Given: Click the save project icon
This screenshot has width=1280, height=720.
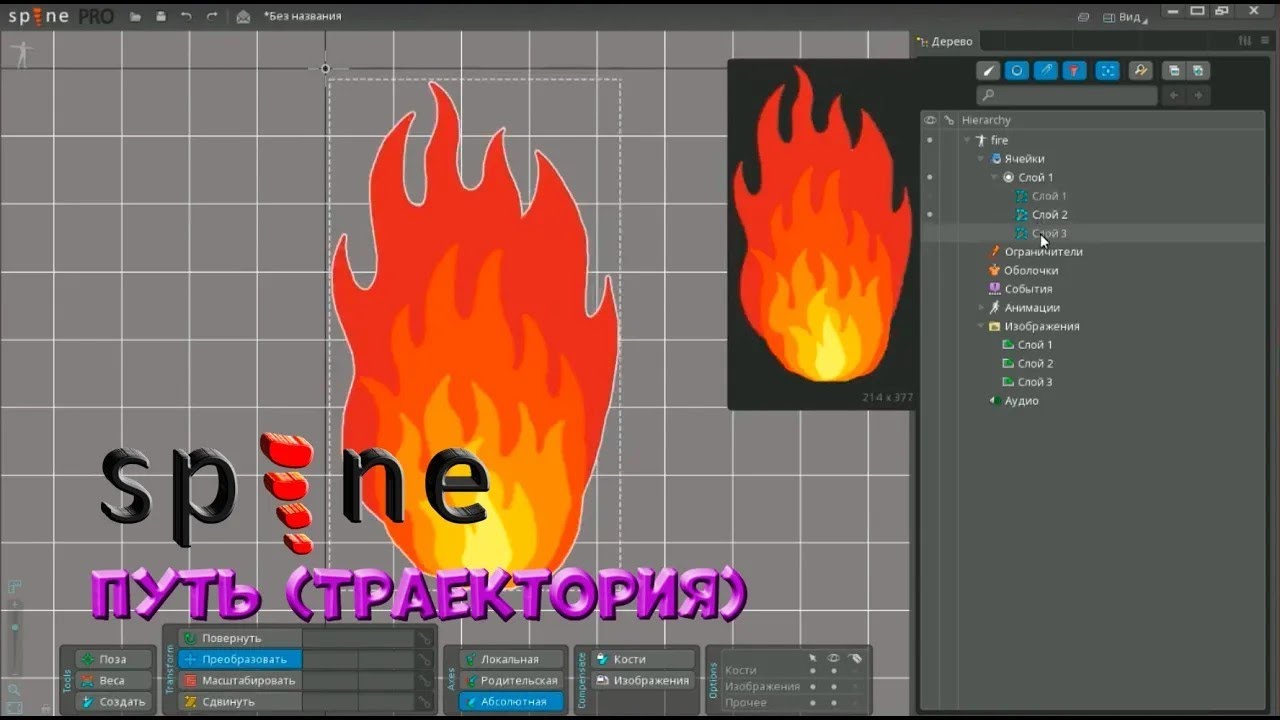Looking at the screenshot, I should pos(160,17).
